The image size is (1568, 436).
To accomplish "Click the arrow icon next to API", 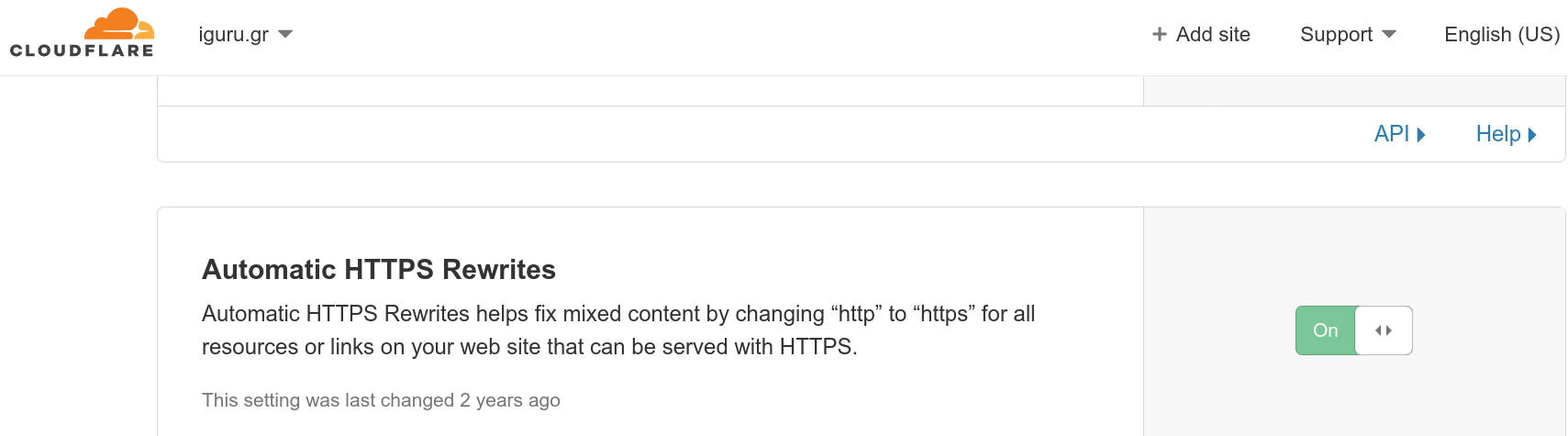I will click(x=1421, y=135).
